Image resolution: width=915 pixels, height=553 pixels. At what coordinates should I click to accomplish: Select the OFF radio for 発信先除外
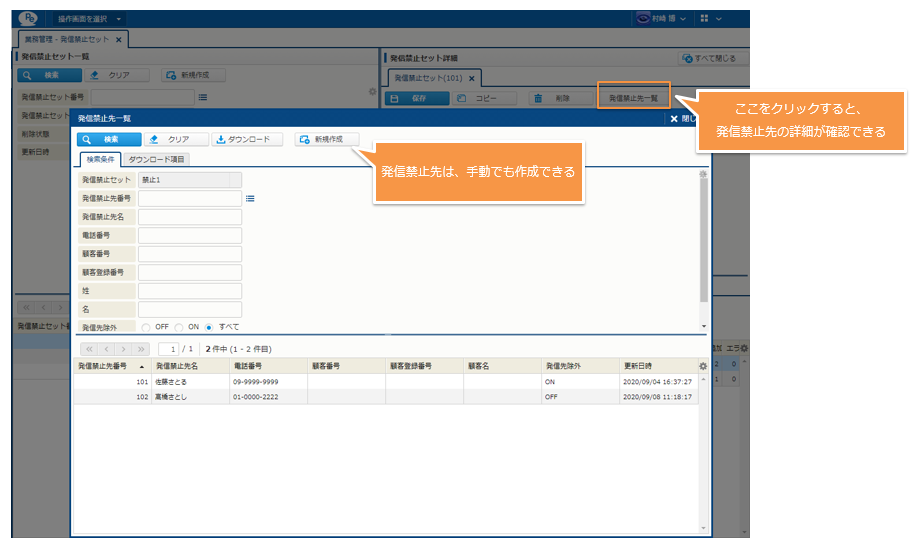[147, 327]
